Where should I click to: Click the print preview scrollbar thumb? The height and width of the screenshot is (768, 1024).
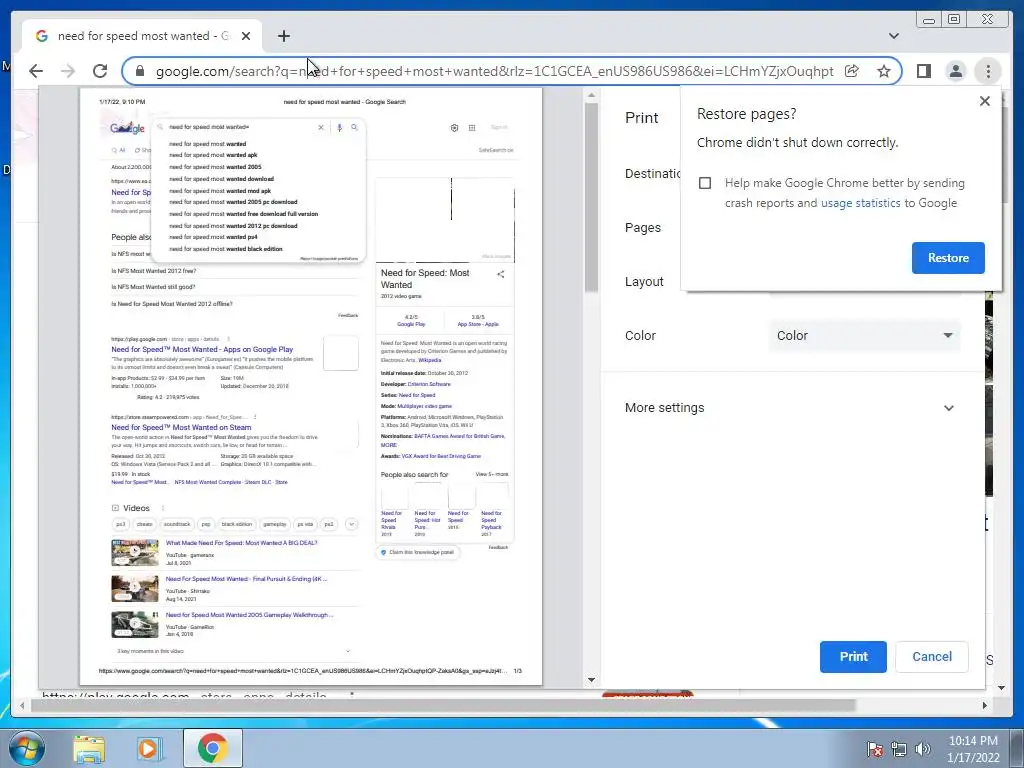[x=591, y=198]
